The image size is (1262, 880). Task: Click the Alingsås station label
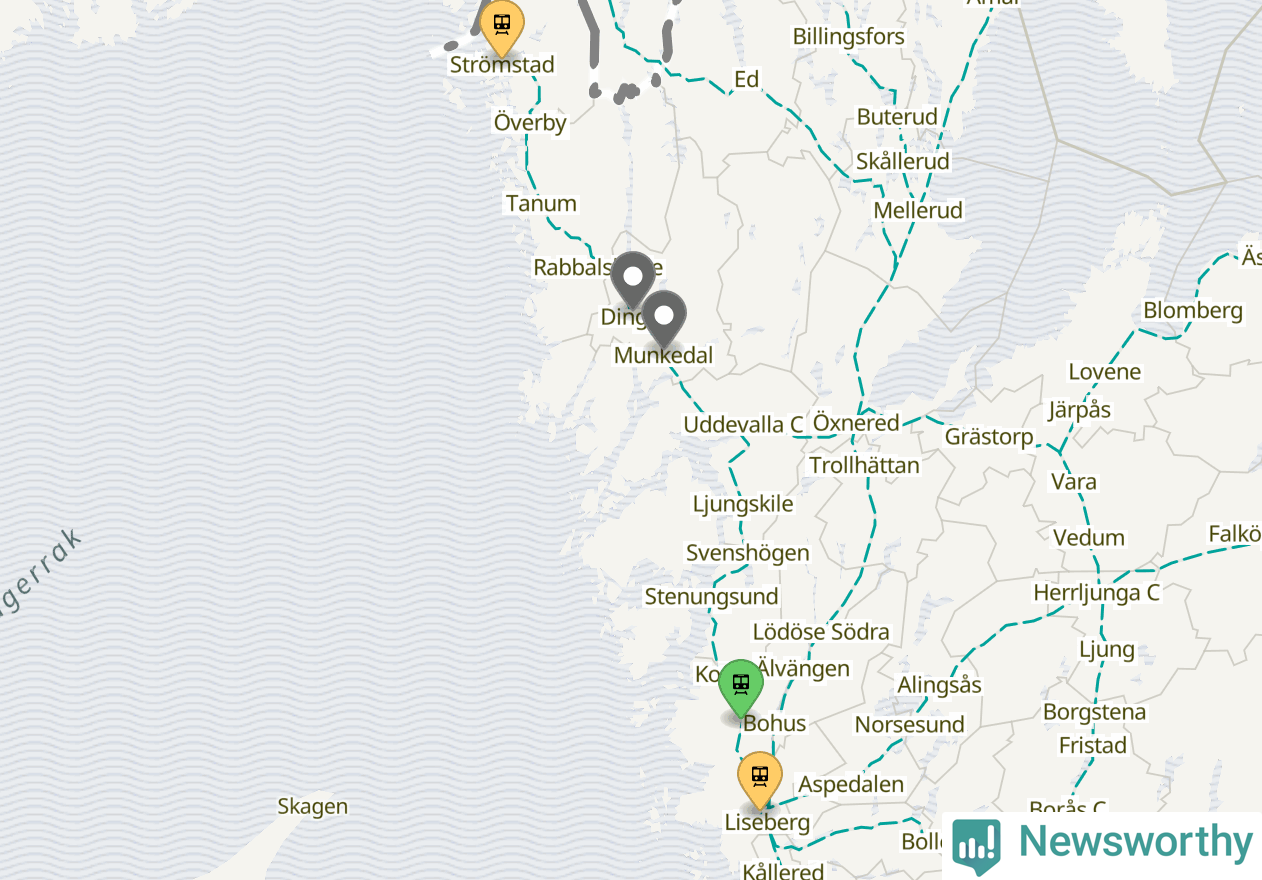pyautogui.click(x=939, y=685)
